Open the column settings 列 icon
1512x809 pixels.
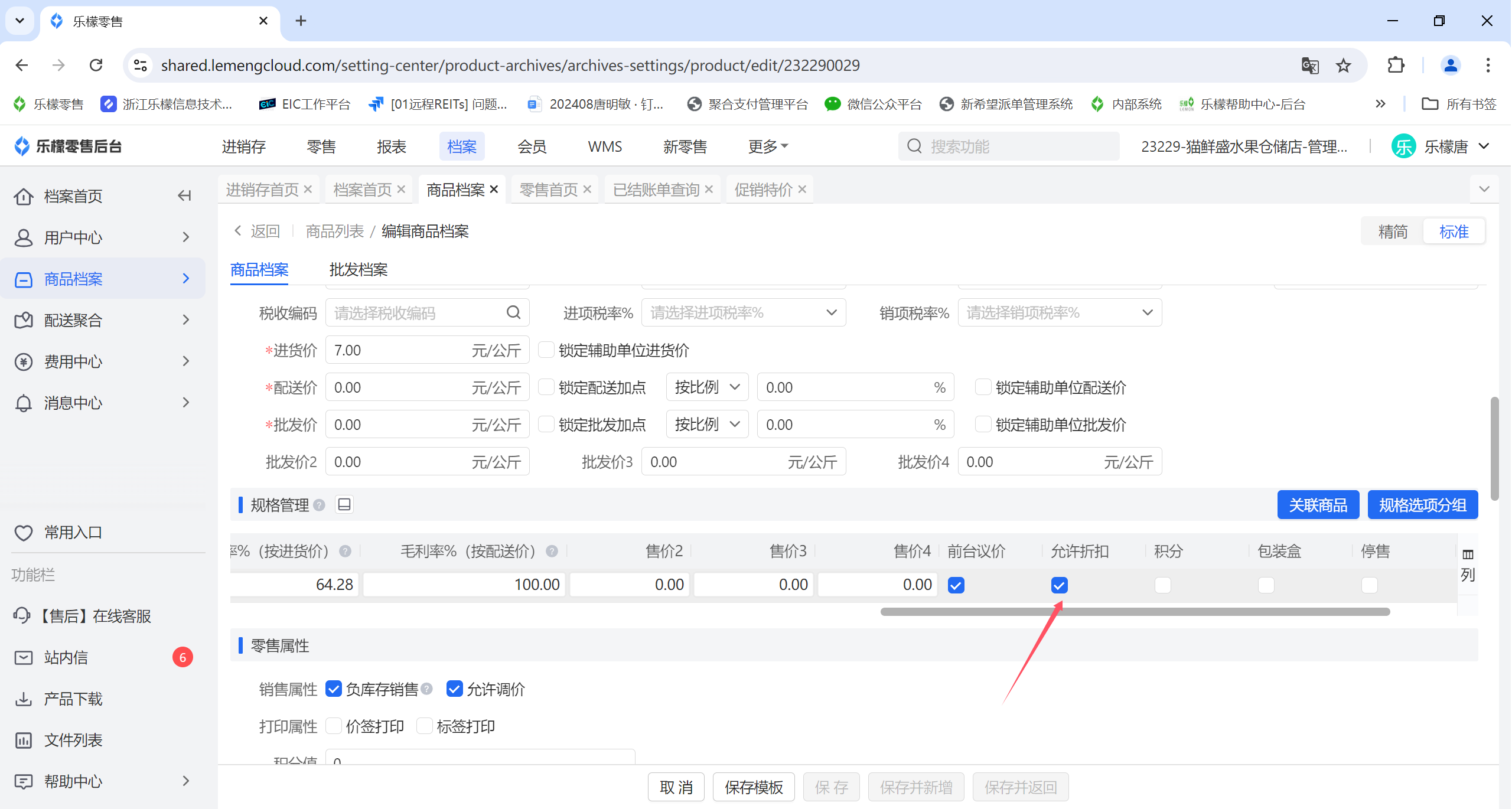click(x=1468, y=565)
